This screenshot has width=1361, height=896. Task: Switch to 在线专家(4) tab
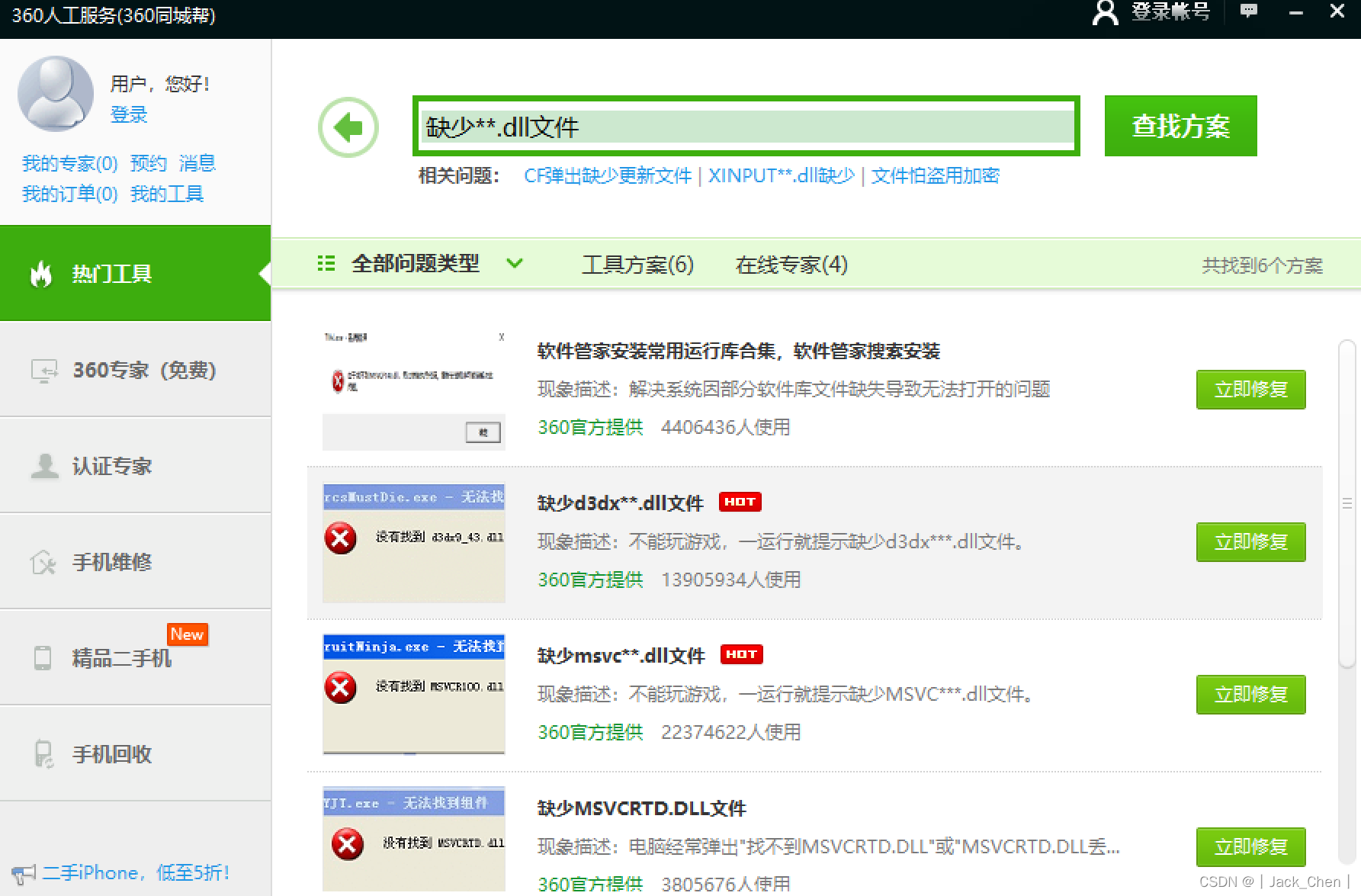click(791, 265)
